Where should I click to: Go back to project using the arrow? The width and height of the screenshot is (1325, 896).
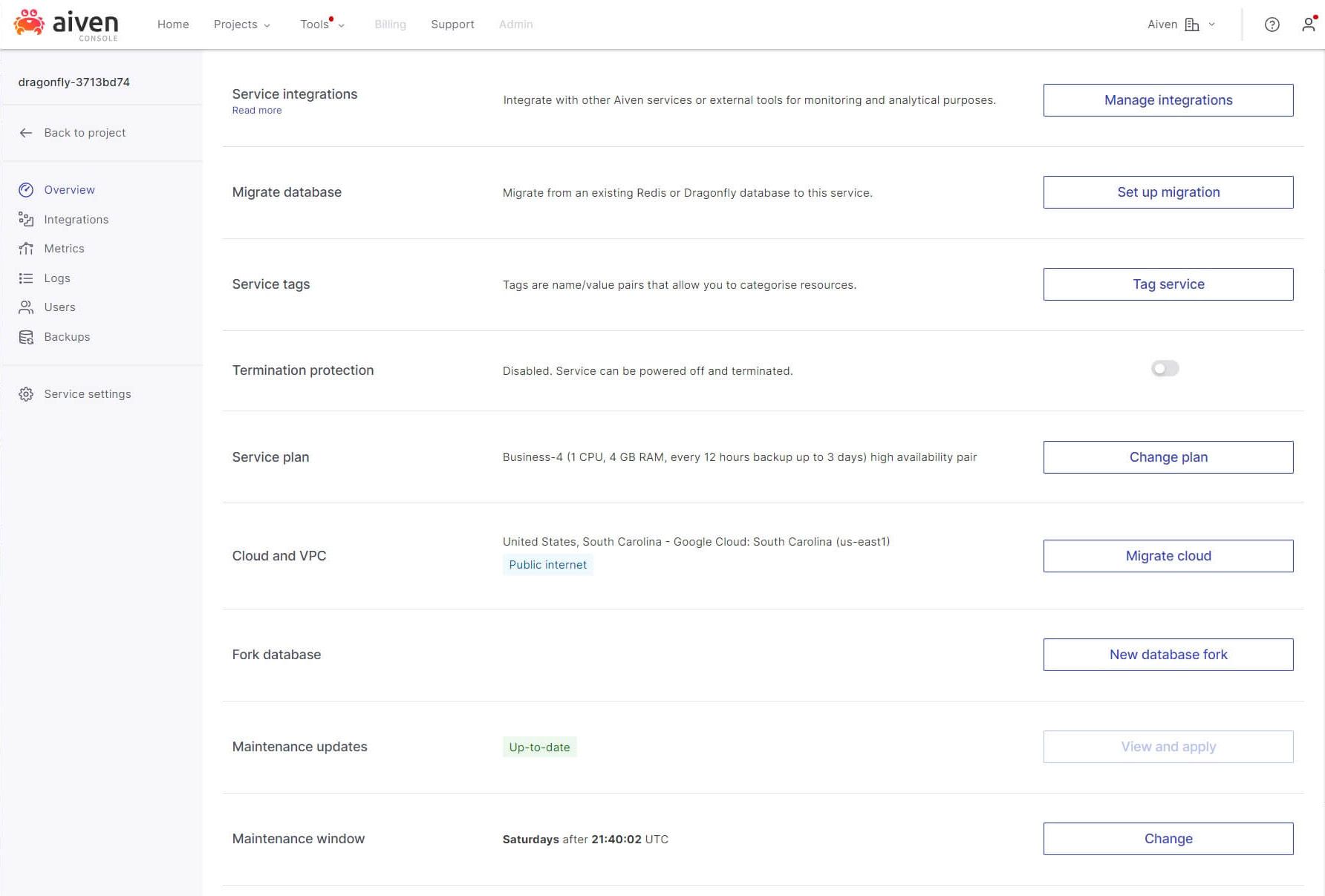point(26,132)
